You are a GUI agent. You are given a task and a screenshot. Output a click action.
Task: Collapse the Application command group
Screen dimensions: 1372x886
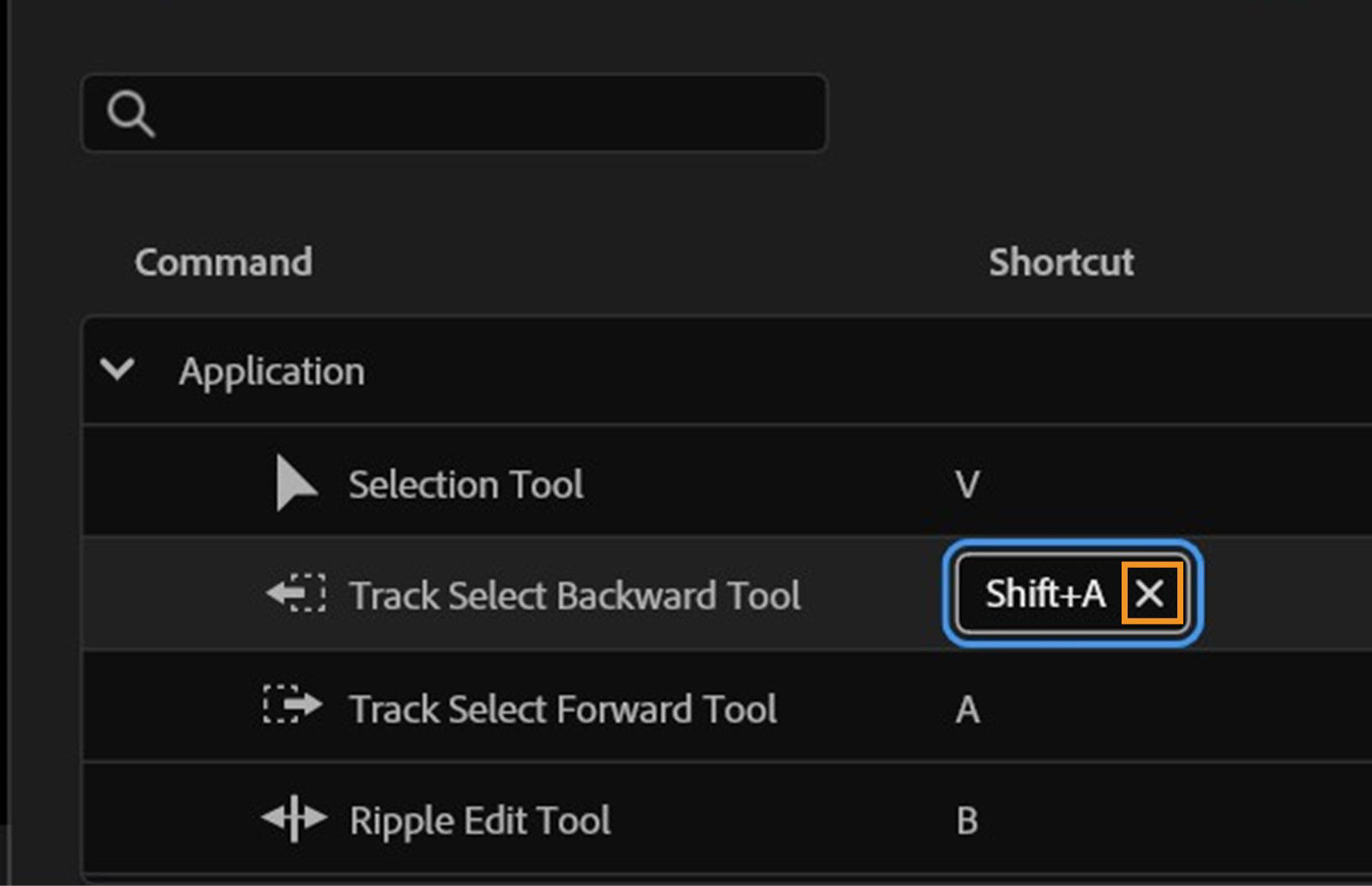click(117, 371)
